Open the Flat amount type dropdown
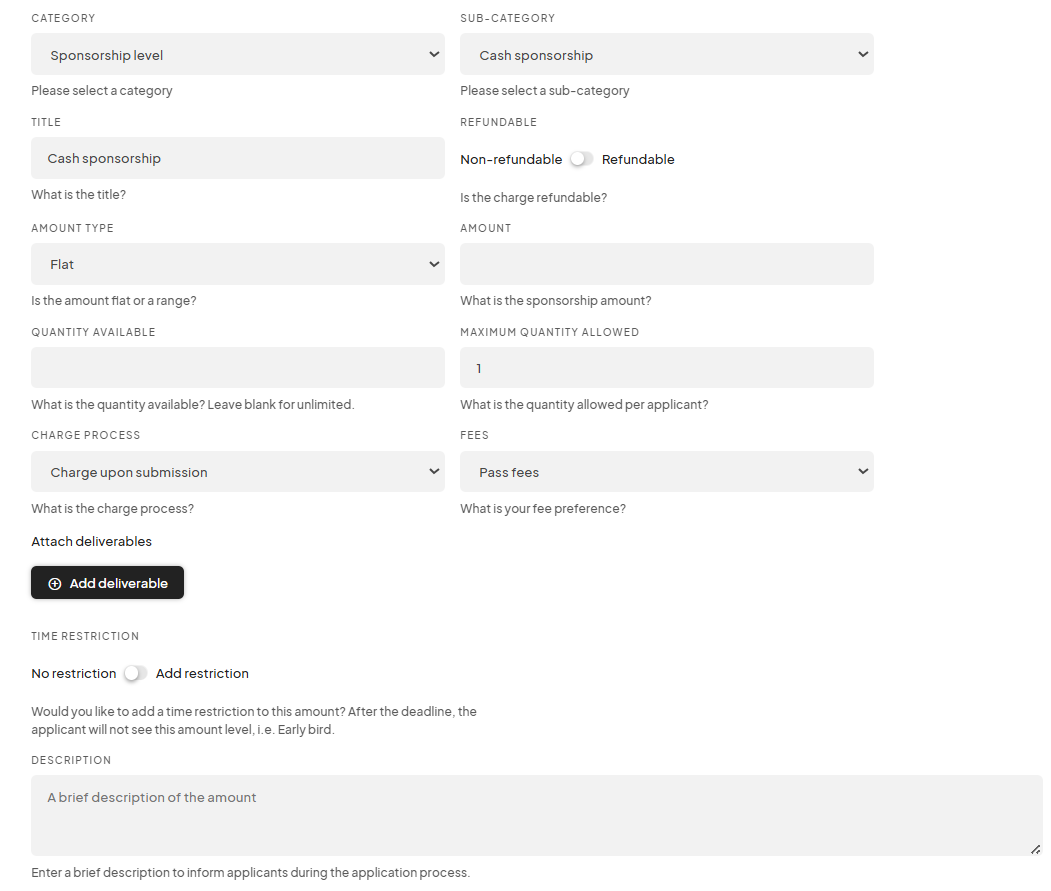 click(x=238, y=264)
